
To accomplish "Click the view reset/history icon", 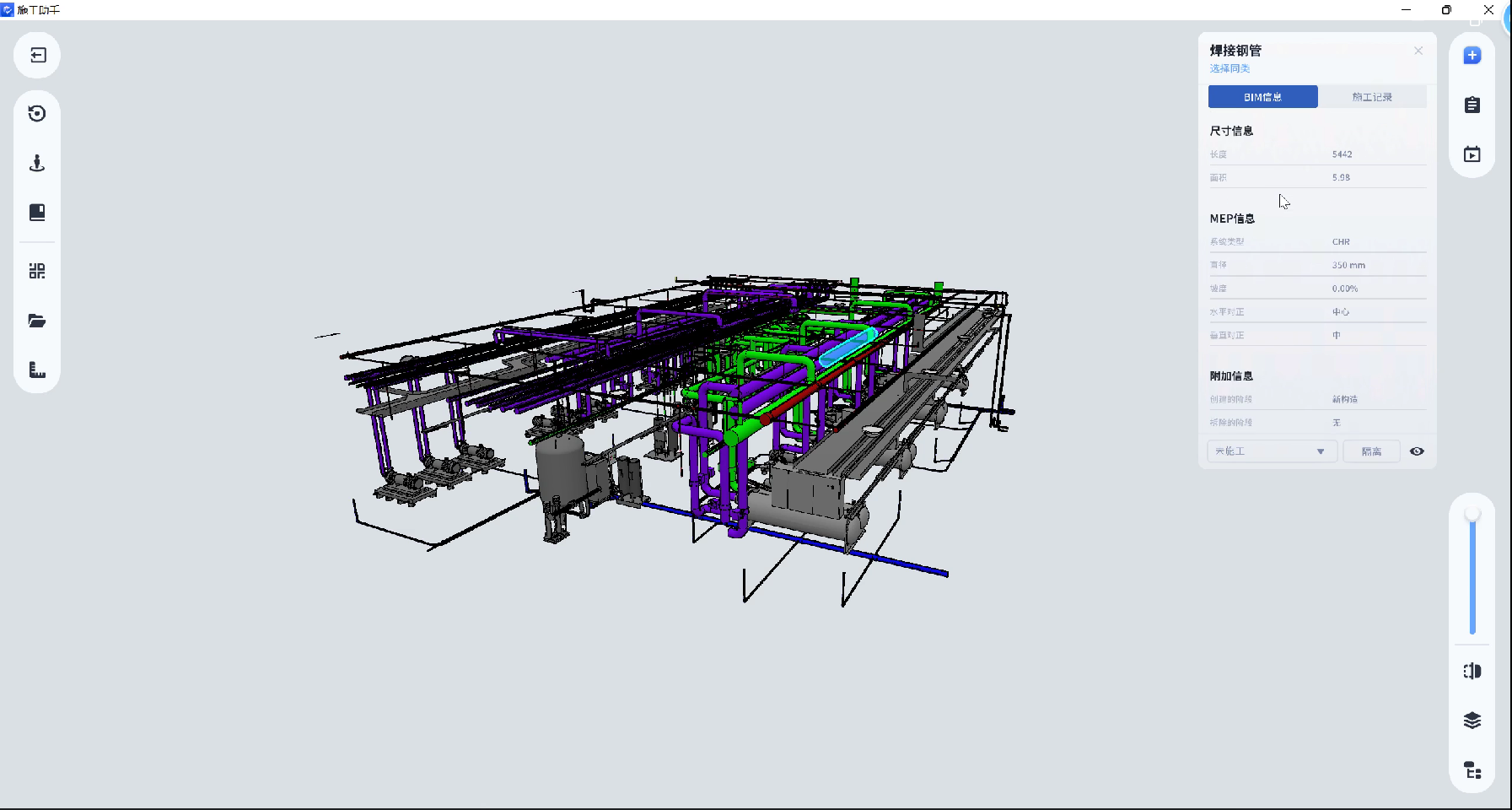I will (x=37, y=113).
